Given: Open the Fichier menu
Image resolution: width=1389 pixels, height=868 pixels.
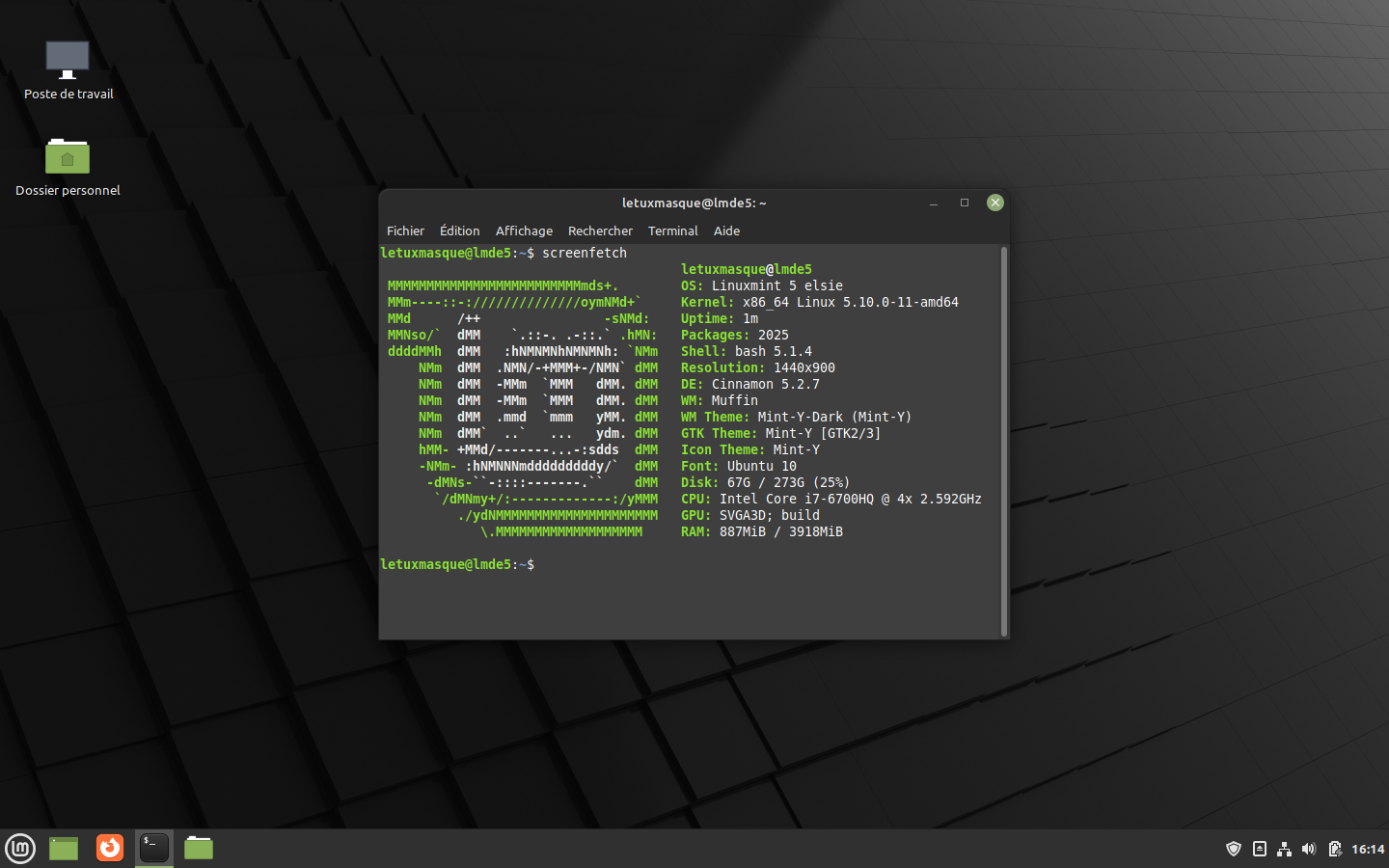Looking at the screenshot, I should 405,231.
